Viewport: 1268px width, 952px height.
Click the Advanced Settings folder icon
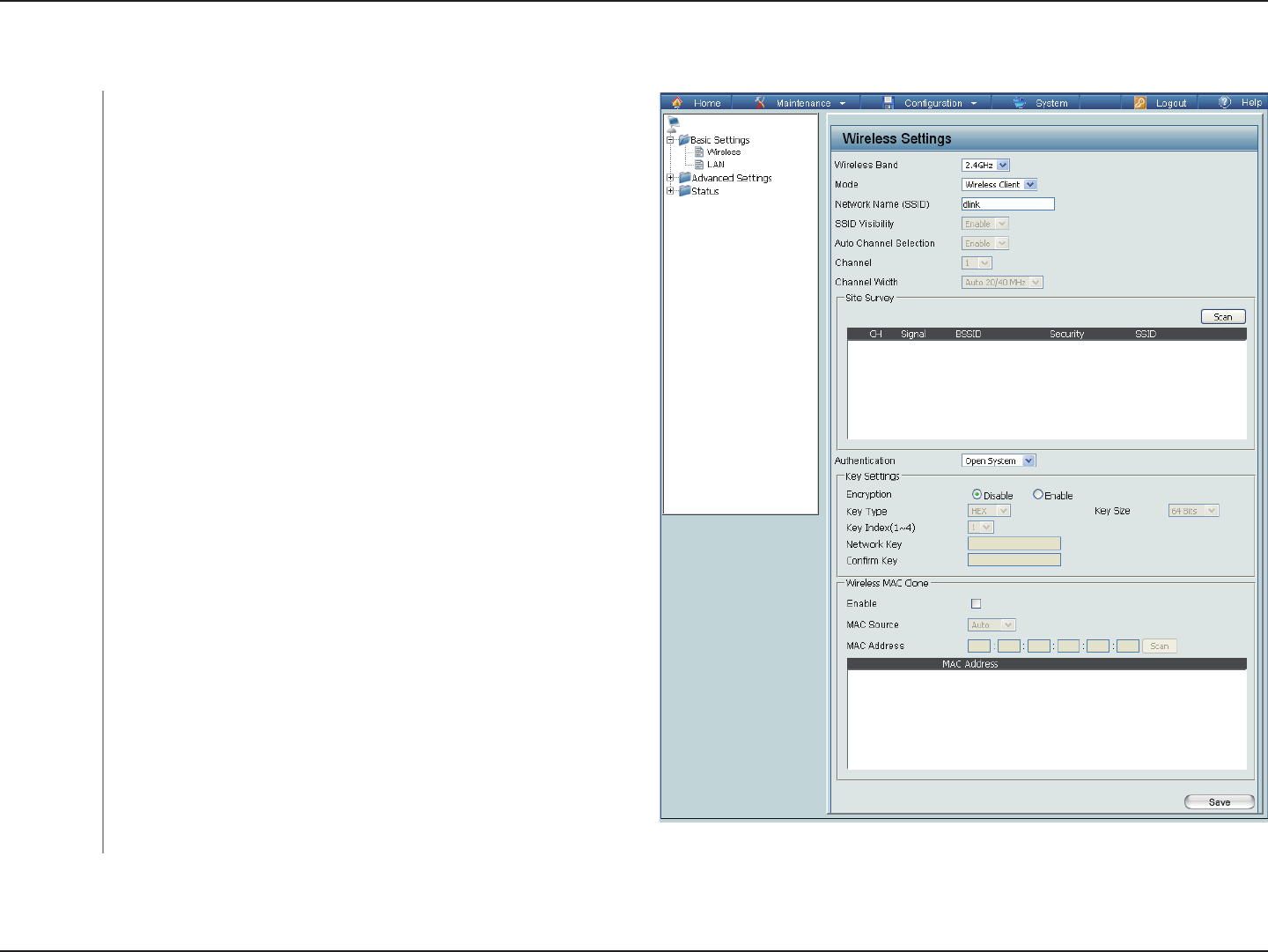click(x=684, y=177)
